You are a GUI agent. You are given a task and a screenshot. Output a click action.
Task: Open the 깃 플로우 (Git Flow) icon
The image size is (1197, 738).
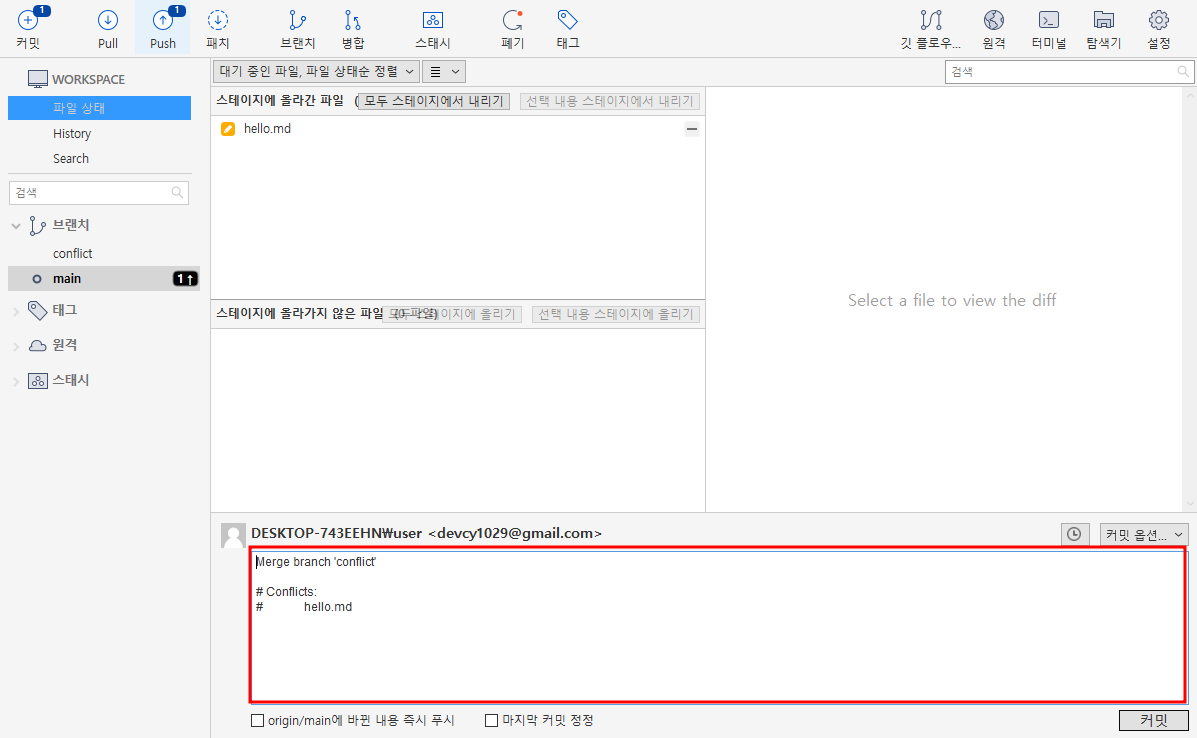pos(931,21)
